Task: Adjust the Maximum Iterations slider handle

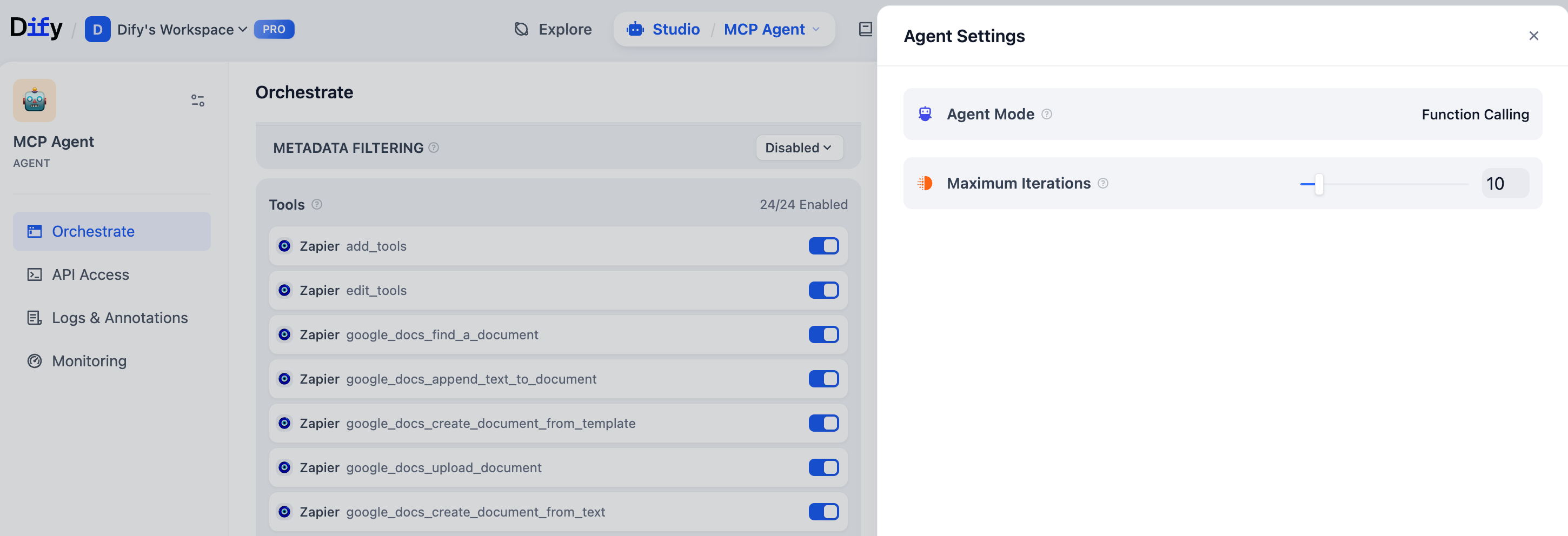Action: tap(1318, 184)
